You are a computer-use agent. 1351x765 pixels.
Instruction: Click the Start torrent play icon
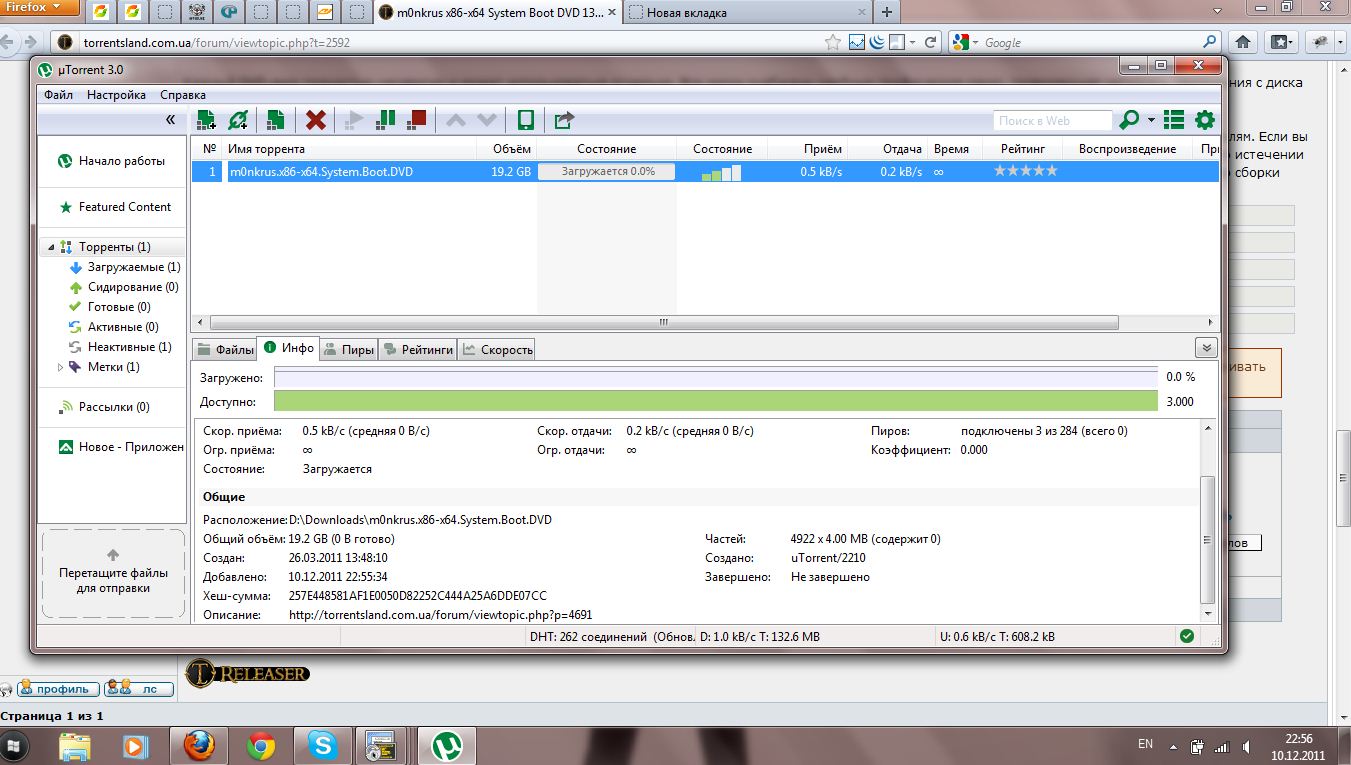pyautogui.click(x=354, y=120)
